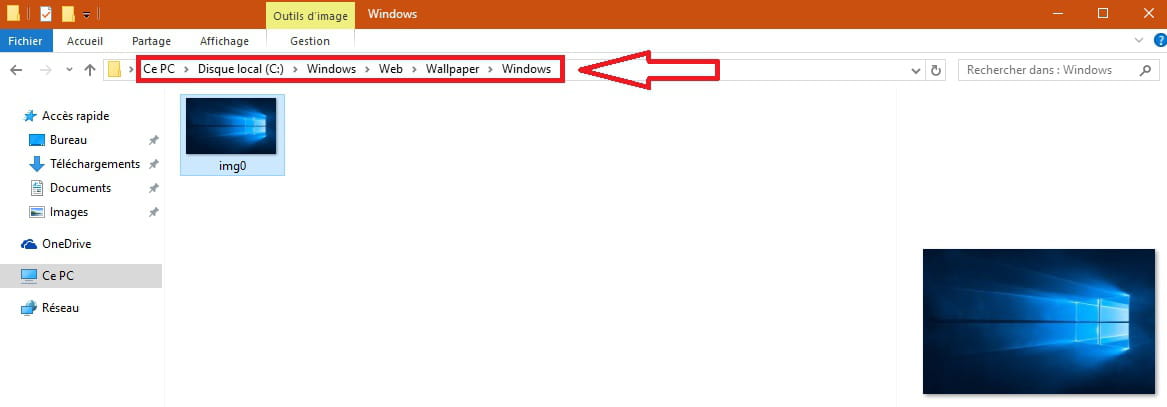
Task: Click the pin icon beside Bureau
Action: (x=153, y=140)
